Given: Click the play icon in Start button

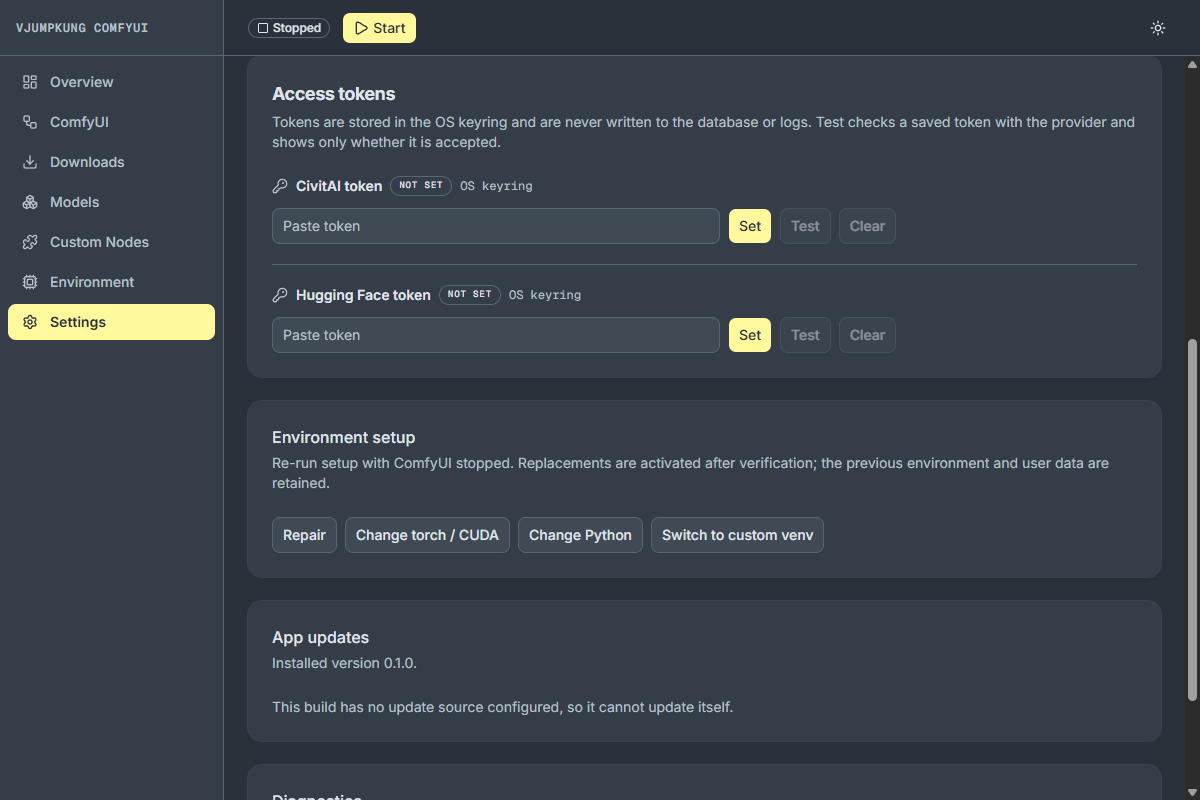Looking at the screenshot, I should [361, 28].
